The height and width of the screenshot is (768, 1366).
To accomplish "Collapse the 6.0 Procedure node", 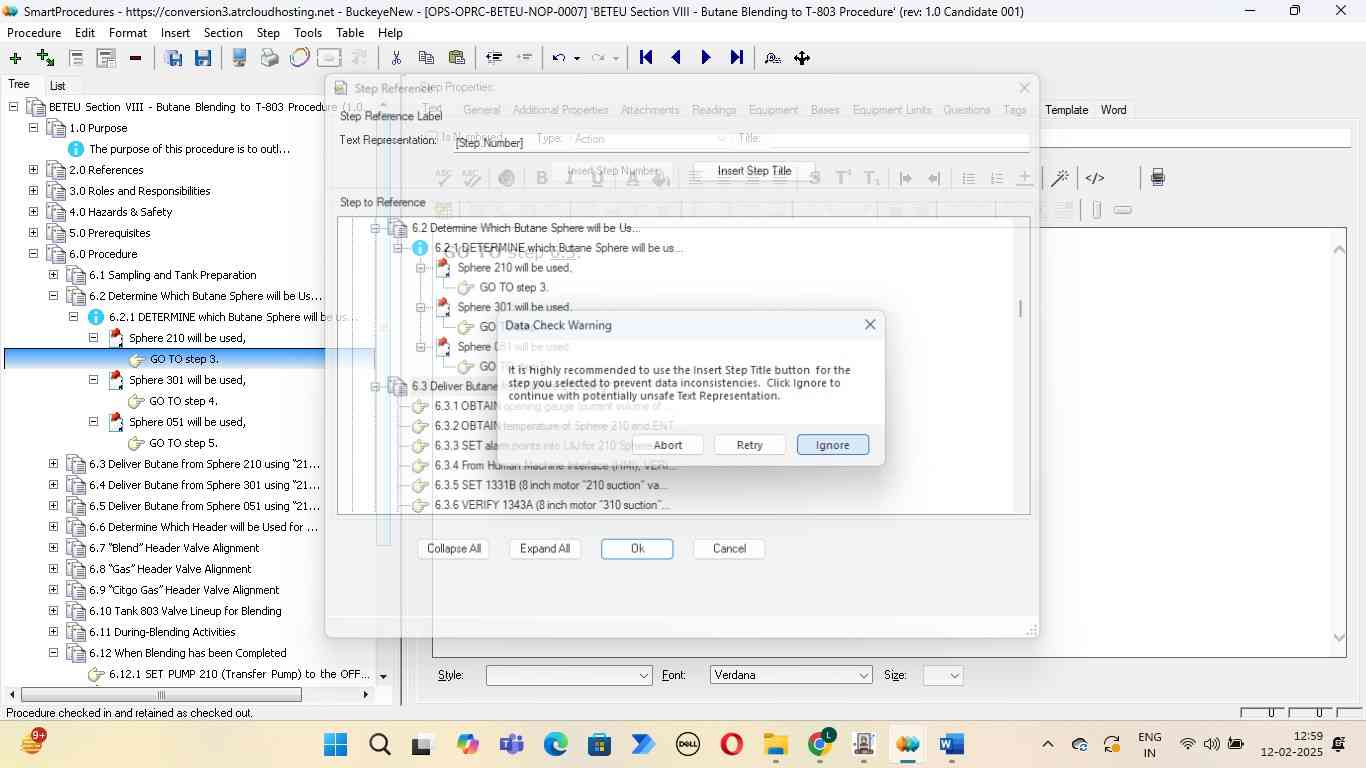I will click(x=34, y=254).
